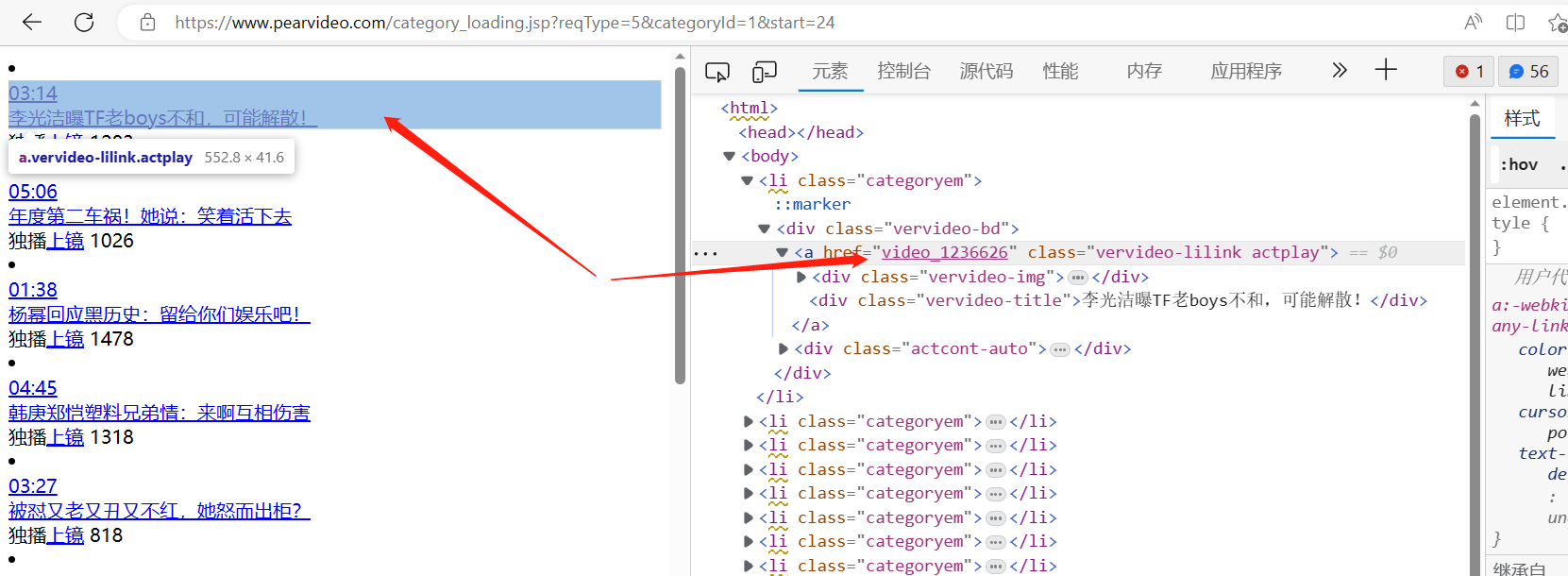Open the read aloud icon in address bar
This screenshot has height=576, width=1568.
pos(1473,22)
